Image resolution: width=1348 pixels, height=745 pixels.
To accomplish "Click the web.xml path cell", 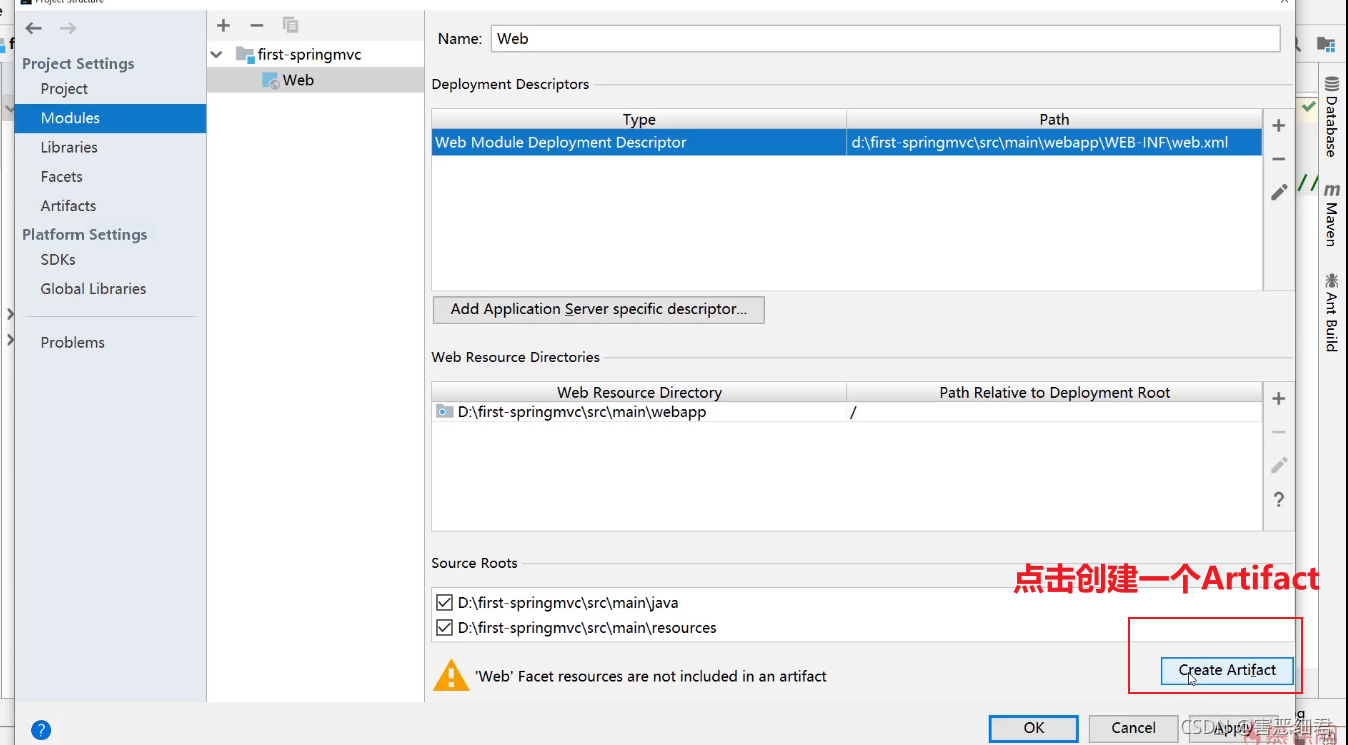I will [1054, 142].
